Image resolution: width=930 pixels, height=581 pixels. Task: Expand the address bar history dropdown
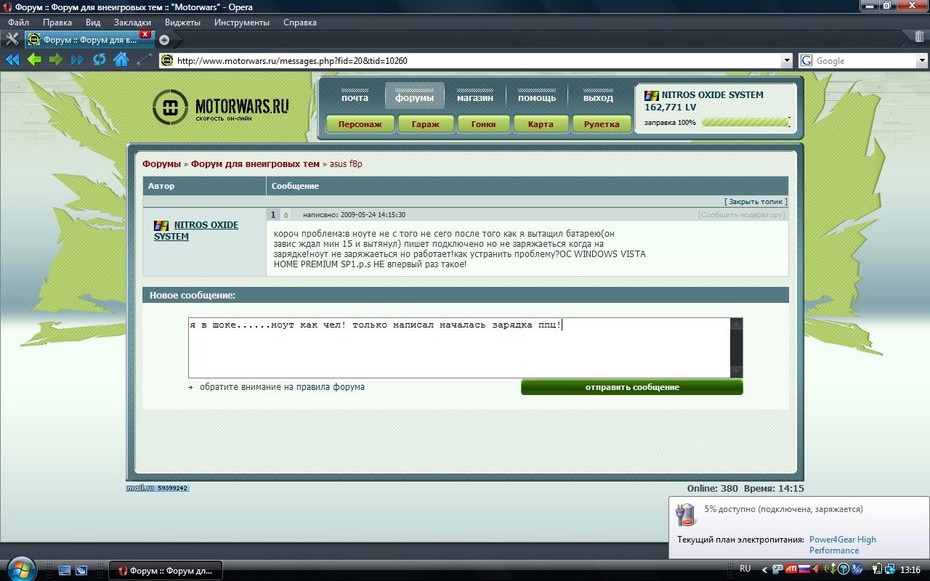click(x=788, y=61)
